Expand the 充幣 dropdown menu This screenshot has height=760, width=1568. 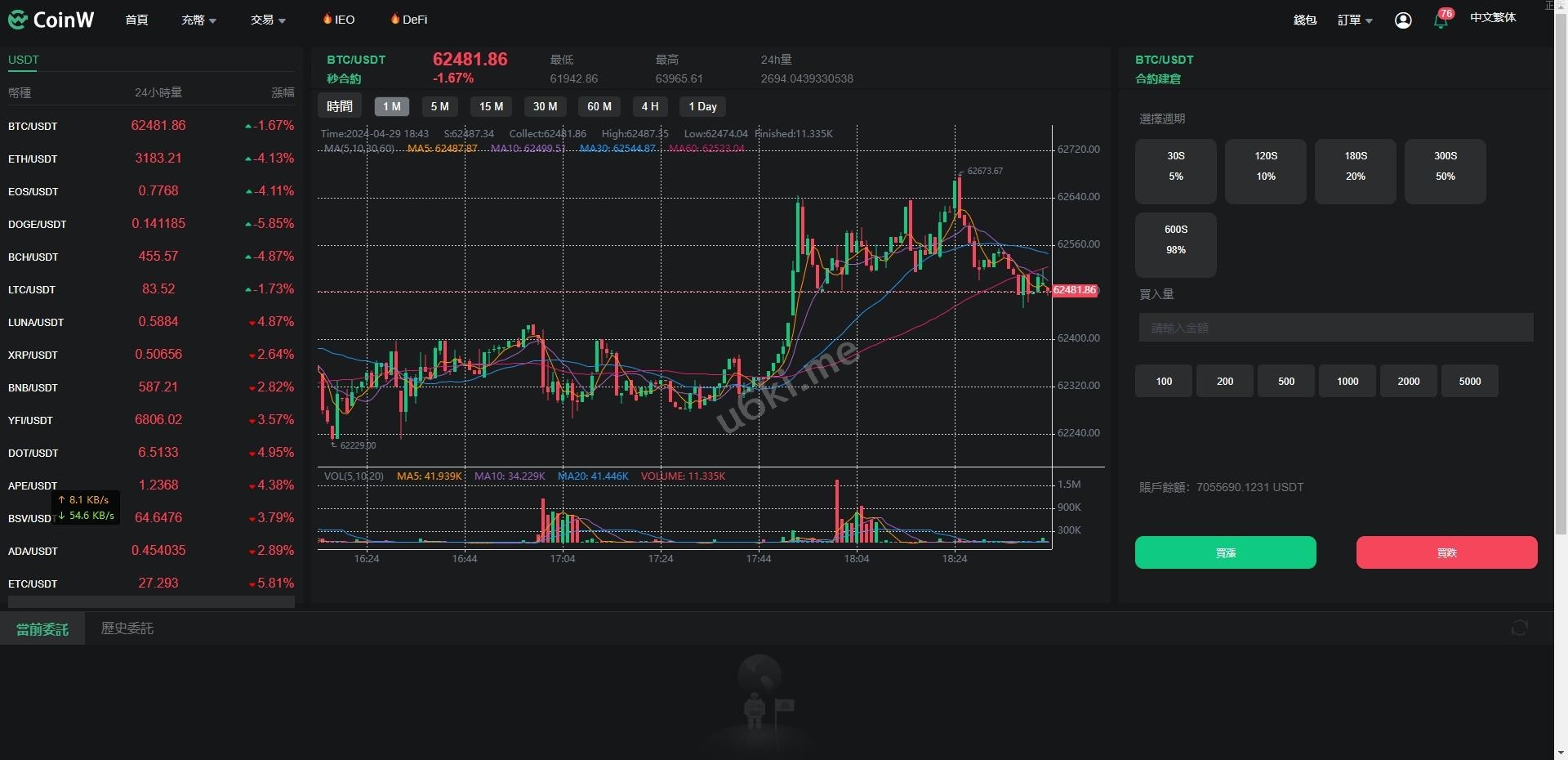198,20
